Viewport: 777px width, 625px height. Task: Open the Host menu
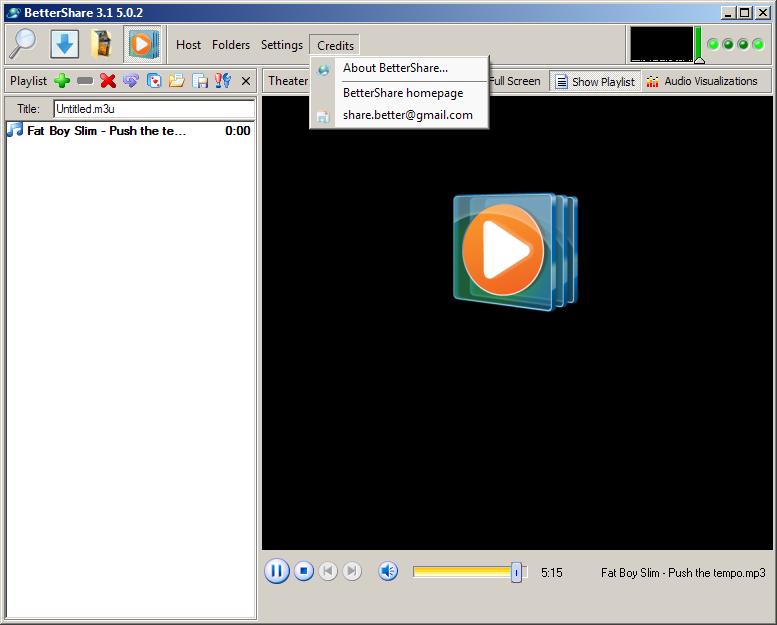coord(188,45)
